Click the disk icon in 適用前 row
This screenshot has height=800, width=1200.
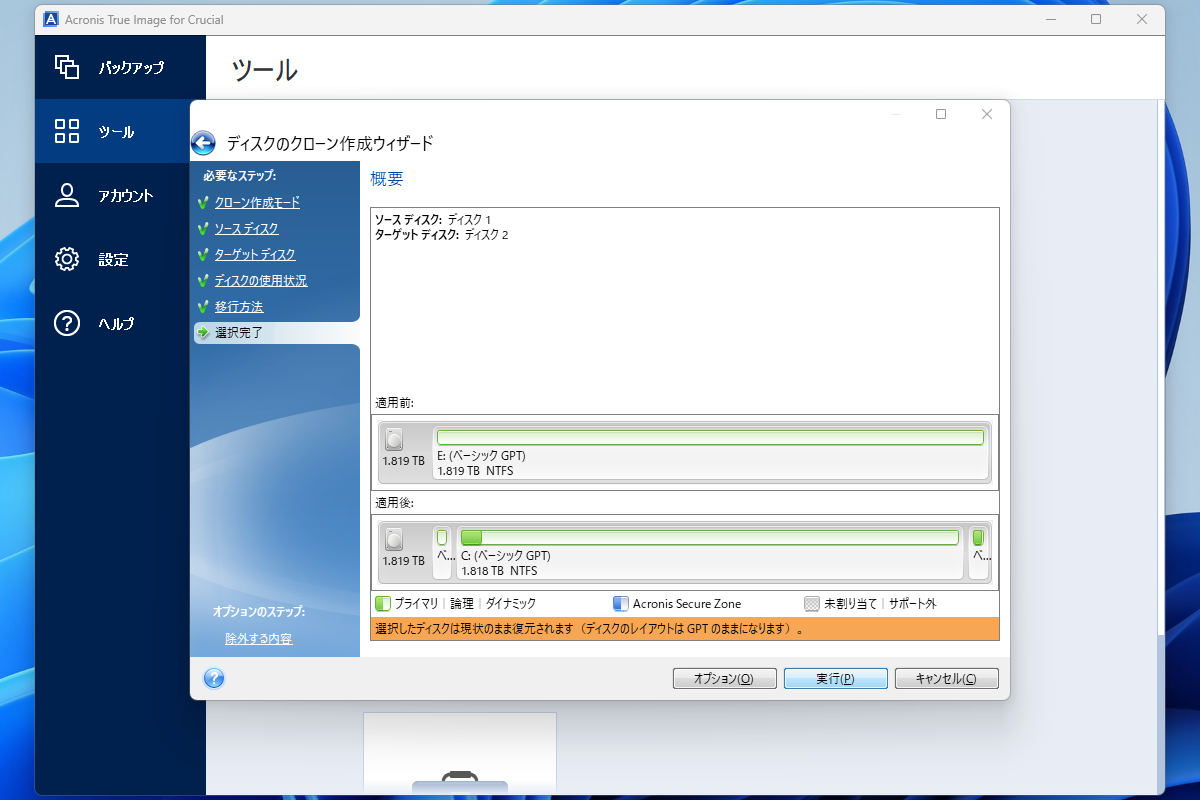395,439
